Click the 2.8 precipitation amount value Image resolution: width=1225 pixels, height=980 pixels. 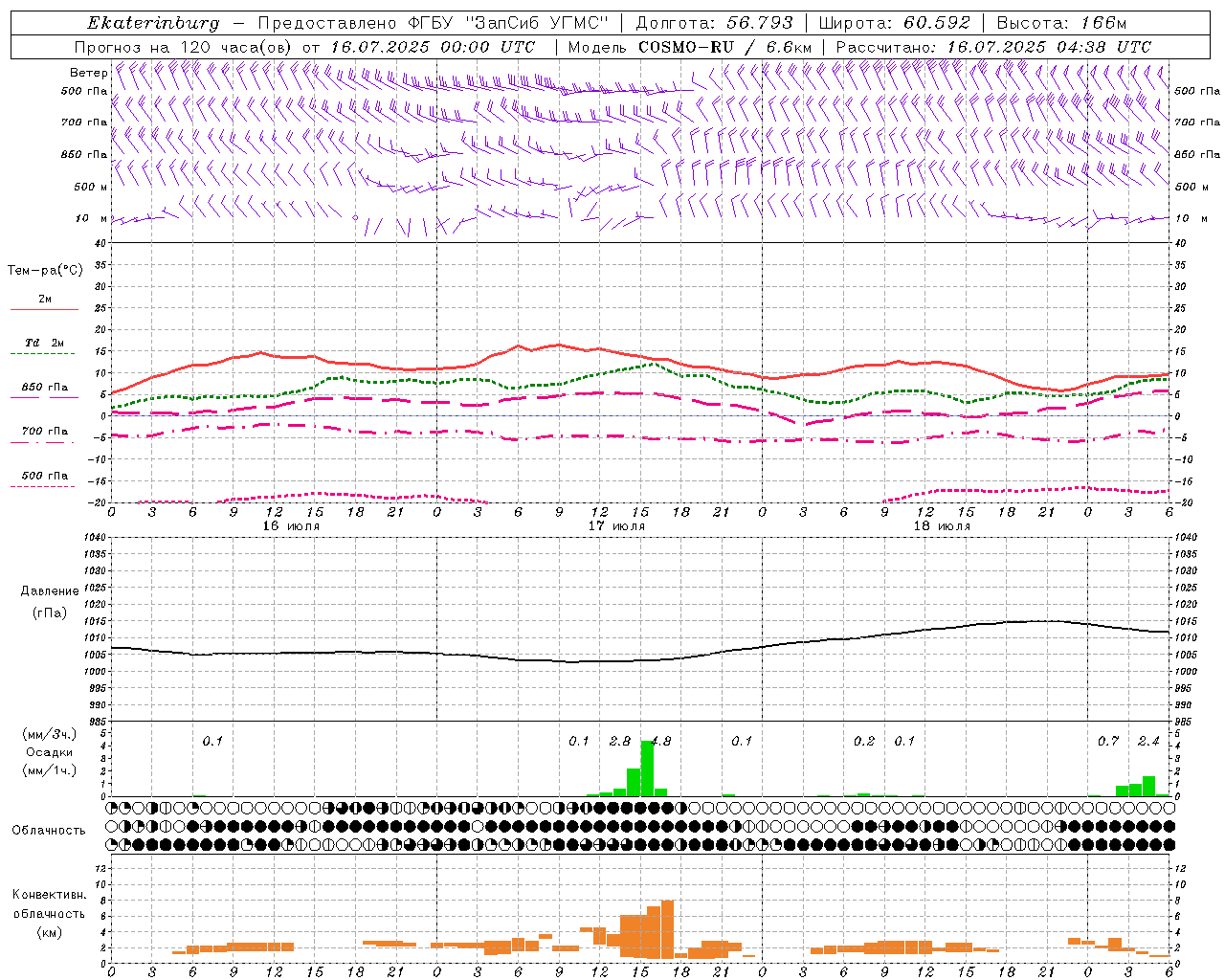620,742
